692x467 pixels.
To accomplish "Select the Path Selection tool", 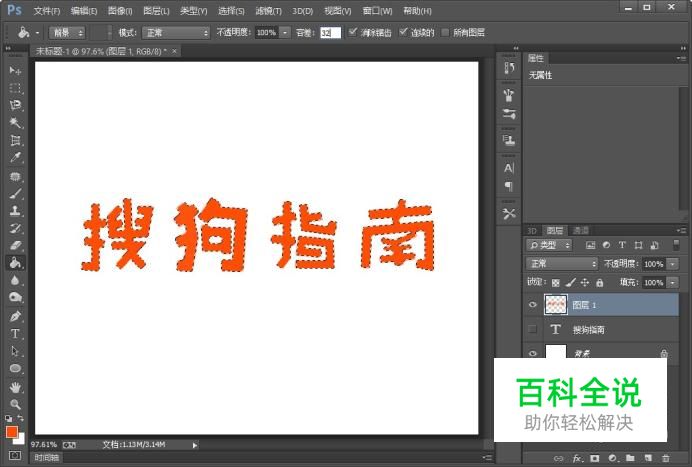I will (15, 351).
